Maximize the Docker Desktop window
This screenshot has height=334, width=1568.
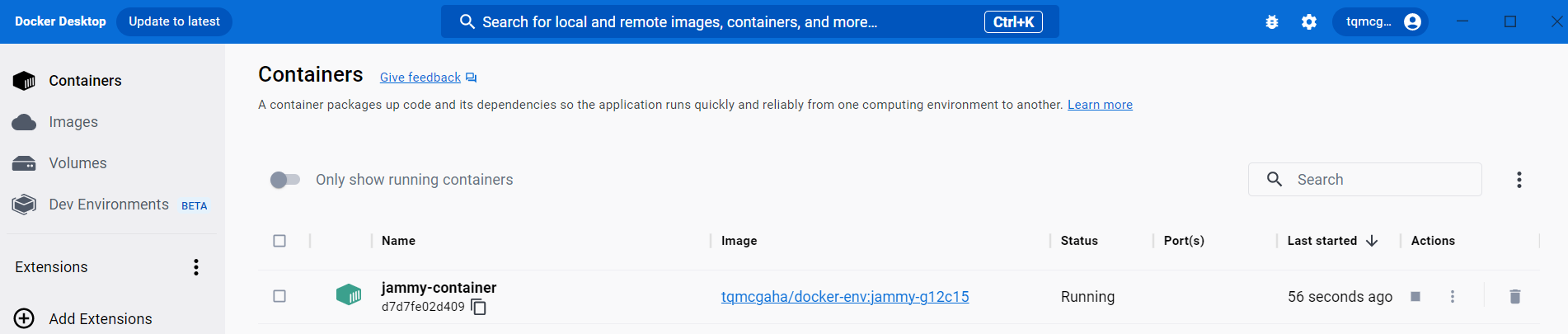pyautogui.click(x=1510, y=21)
